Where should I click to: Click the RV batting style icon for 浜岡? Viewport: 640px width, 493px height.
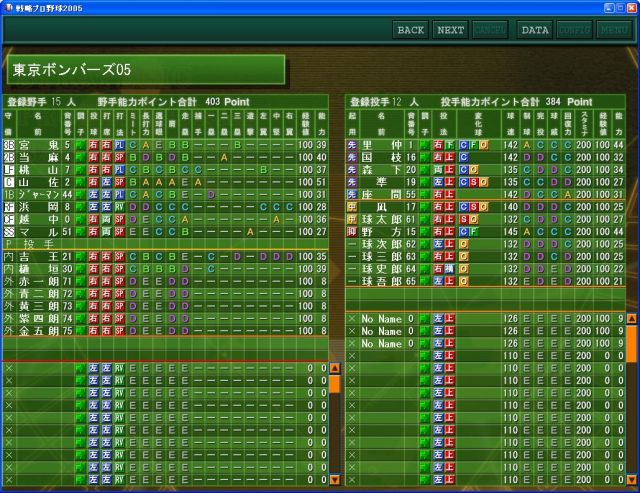pos(119,207)
